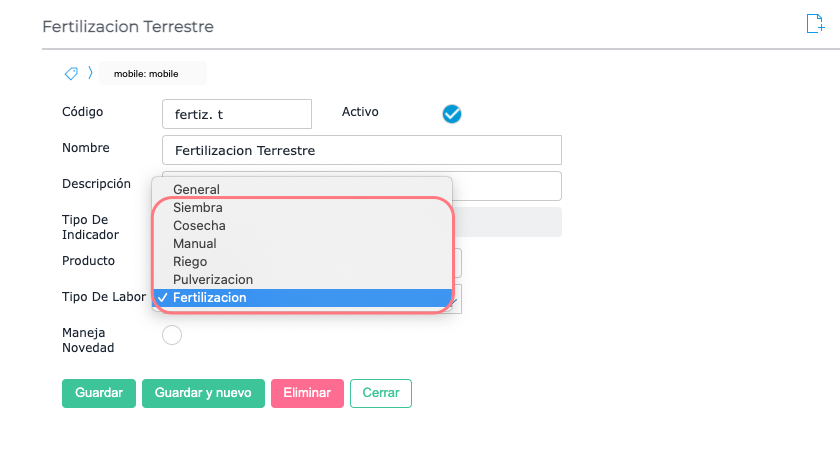
Task: Click the mobile: mobile tag chip
Action: click(x=153, y=73)
